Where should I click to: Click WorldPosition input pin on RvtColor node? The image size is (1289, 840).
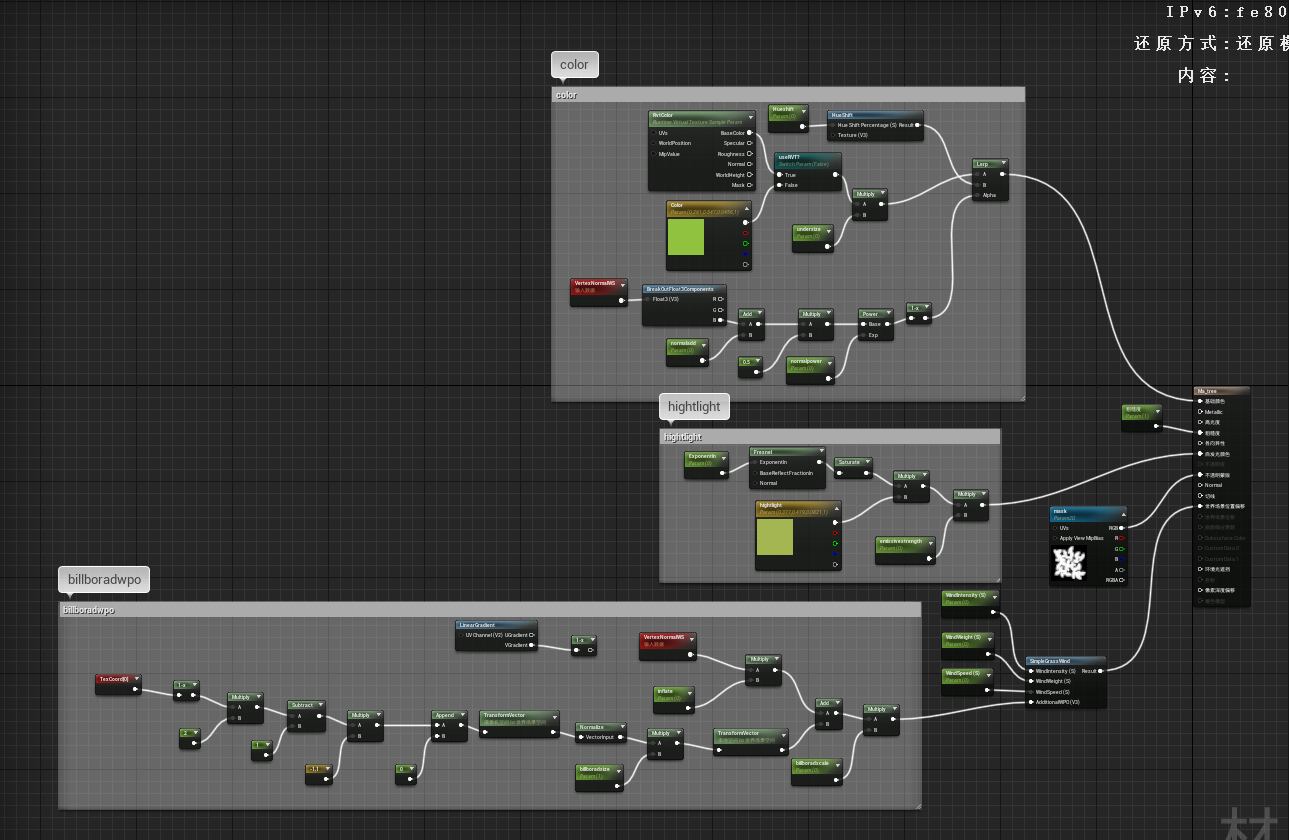point(654,143)
